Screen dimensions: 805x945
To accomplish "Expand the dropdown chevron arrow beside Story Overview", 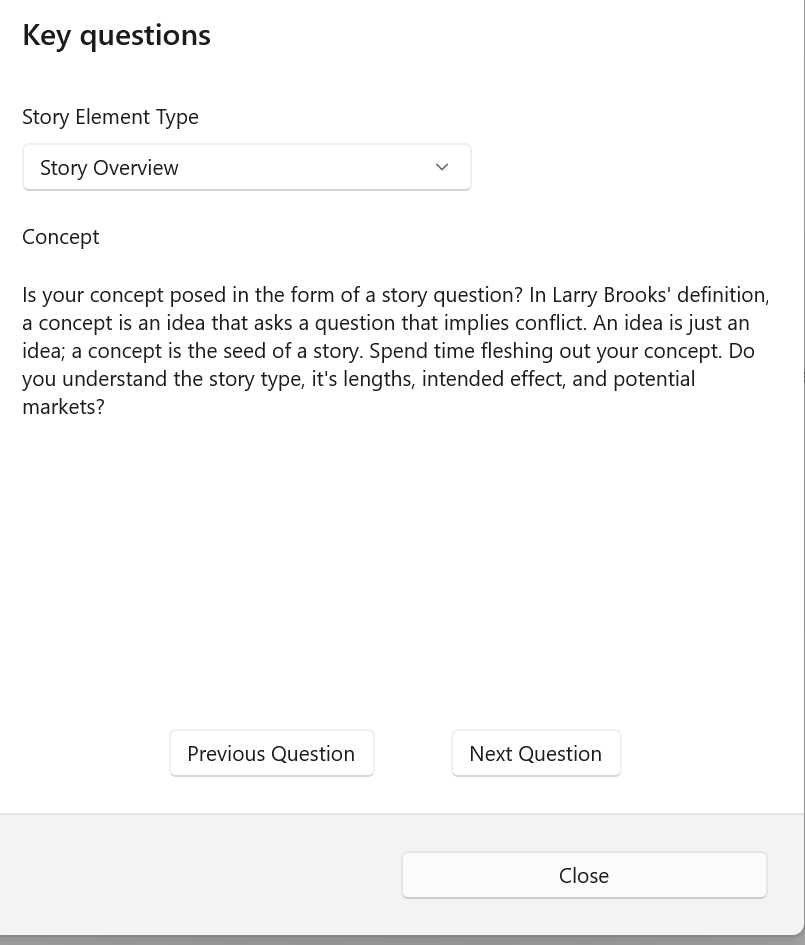I will [x=442, y=167].
